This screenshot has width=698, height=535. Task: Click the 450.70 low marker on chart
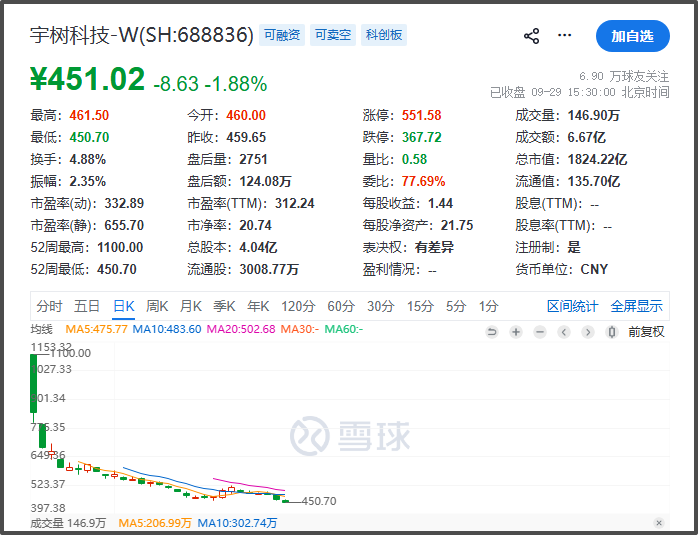[x=319, y=501]
